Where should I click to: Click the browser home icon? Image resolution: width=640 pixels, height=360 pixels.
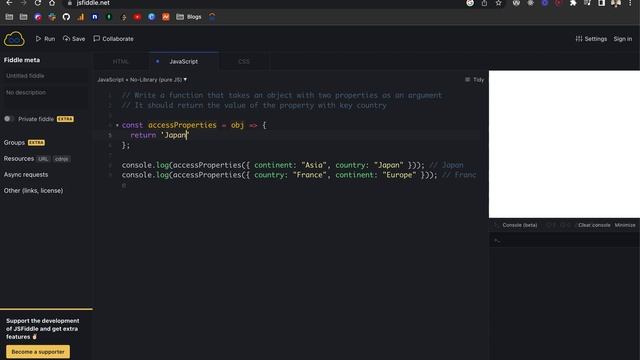pyautogui.click(x=52, y=3)
